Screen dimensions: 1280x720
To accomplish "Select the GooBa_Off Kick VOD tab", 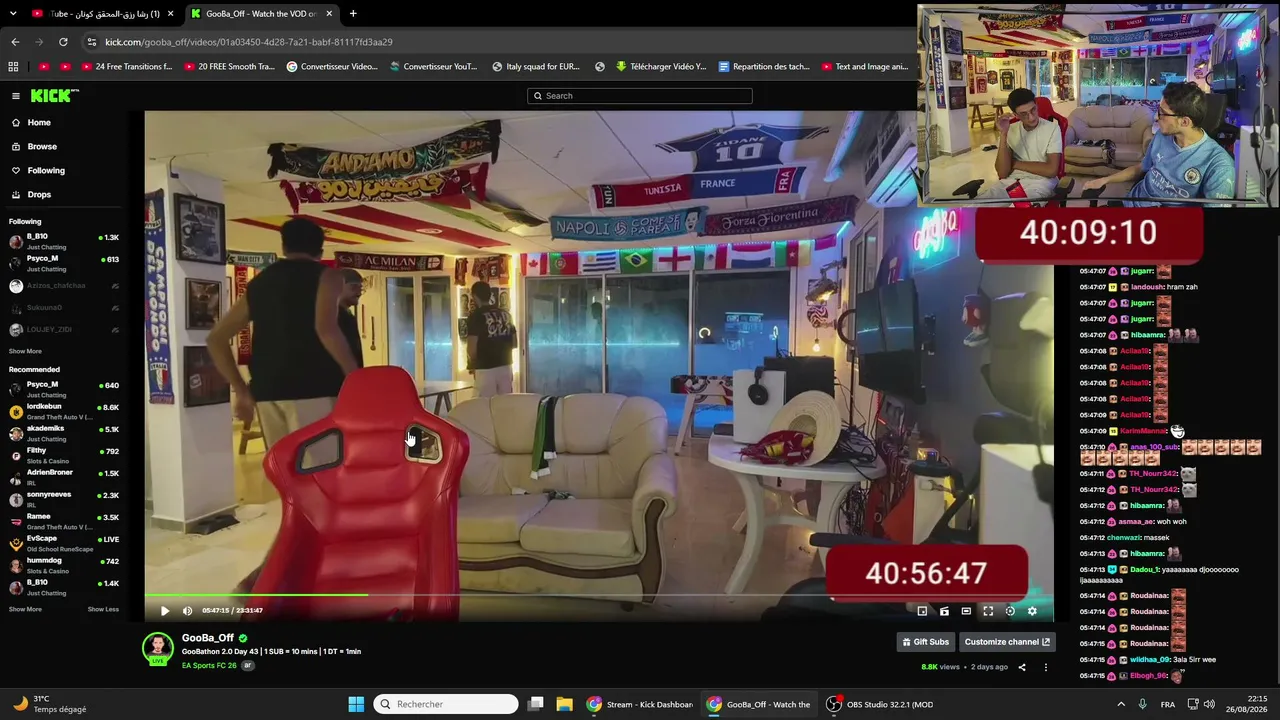I will point(262,14).
